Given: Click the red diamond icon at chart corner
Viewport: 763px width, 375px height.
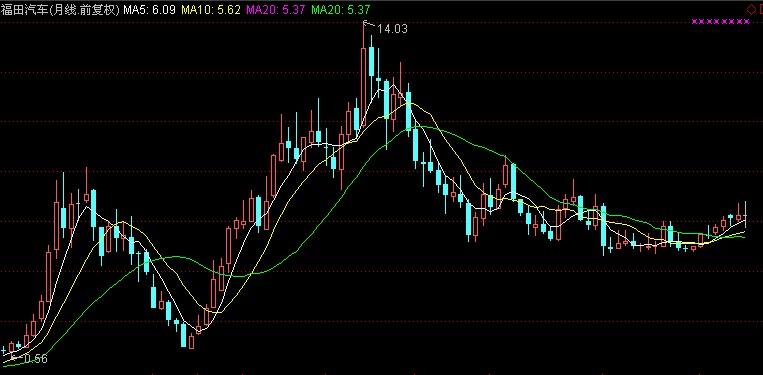Looking at the screenshot, I should pos(751,8).
